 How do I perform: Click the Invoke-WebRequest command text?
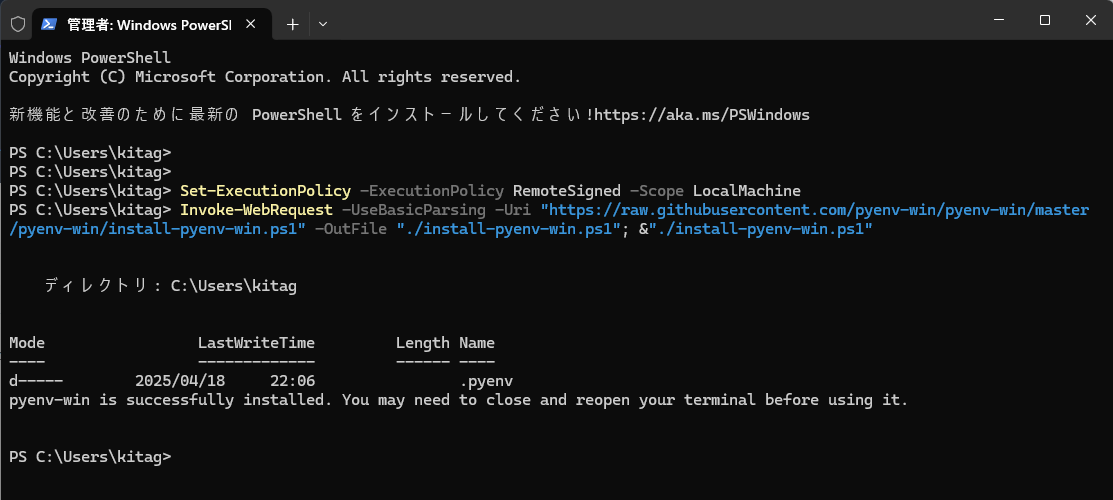pyautogui.click(x=256, y=210)
